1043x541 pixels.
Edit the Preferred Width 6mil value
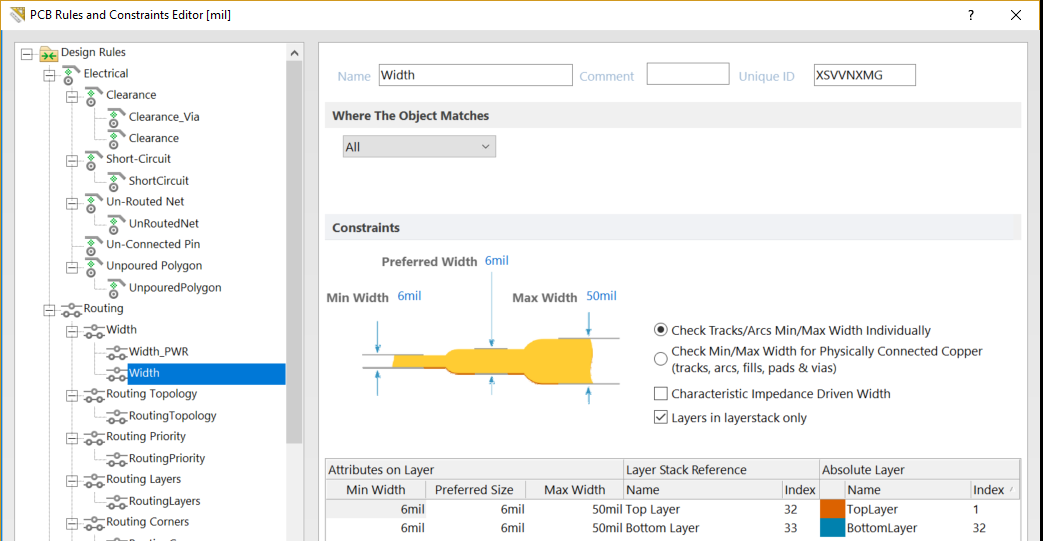(x=497, y=261)
